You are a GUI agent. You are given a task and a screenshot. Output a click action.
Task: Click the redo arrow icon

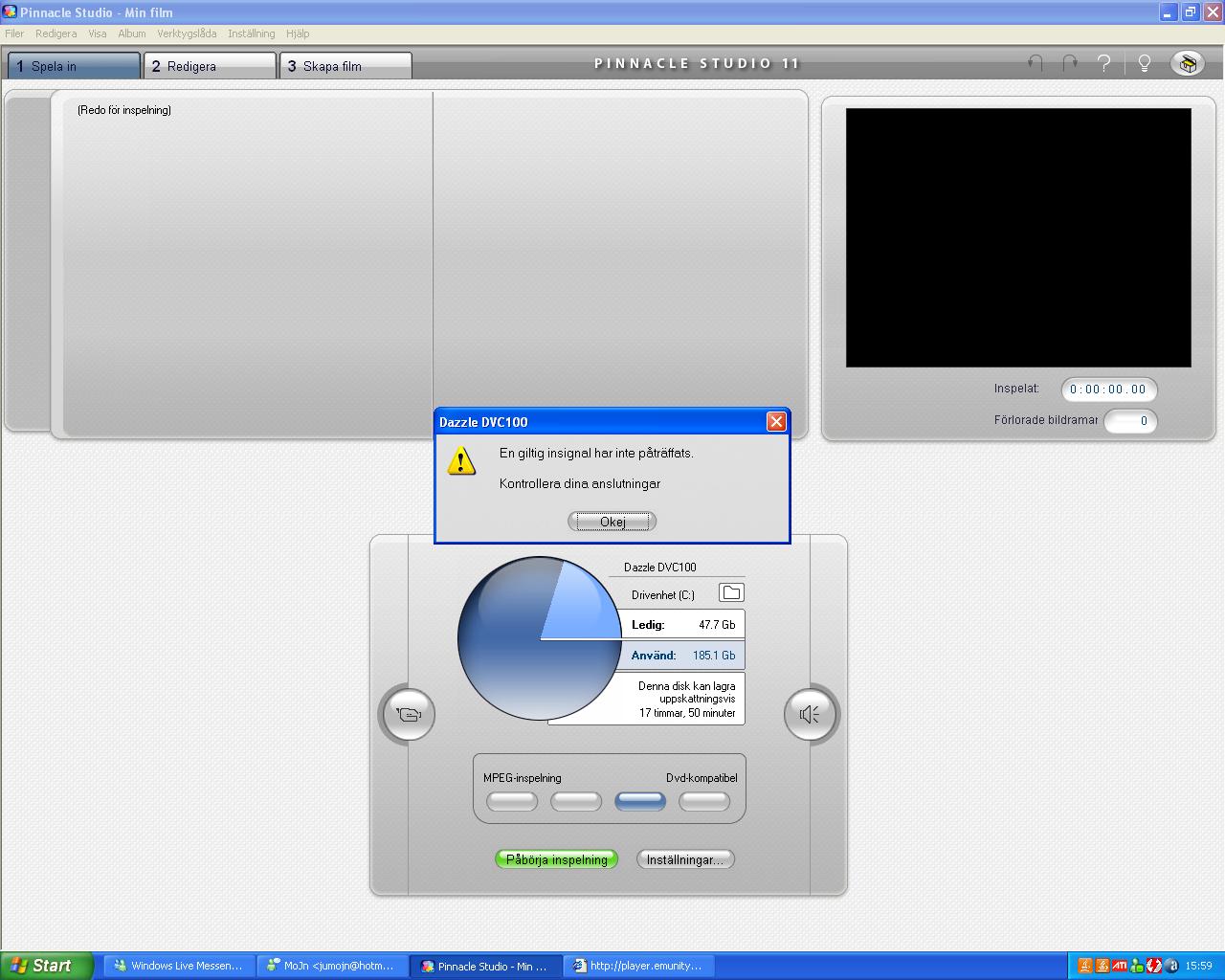[1070, 63]
